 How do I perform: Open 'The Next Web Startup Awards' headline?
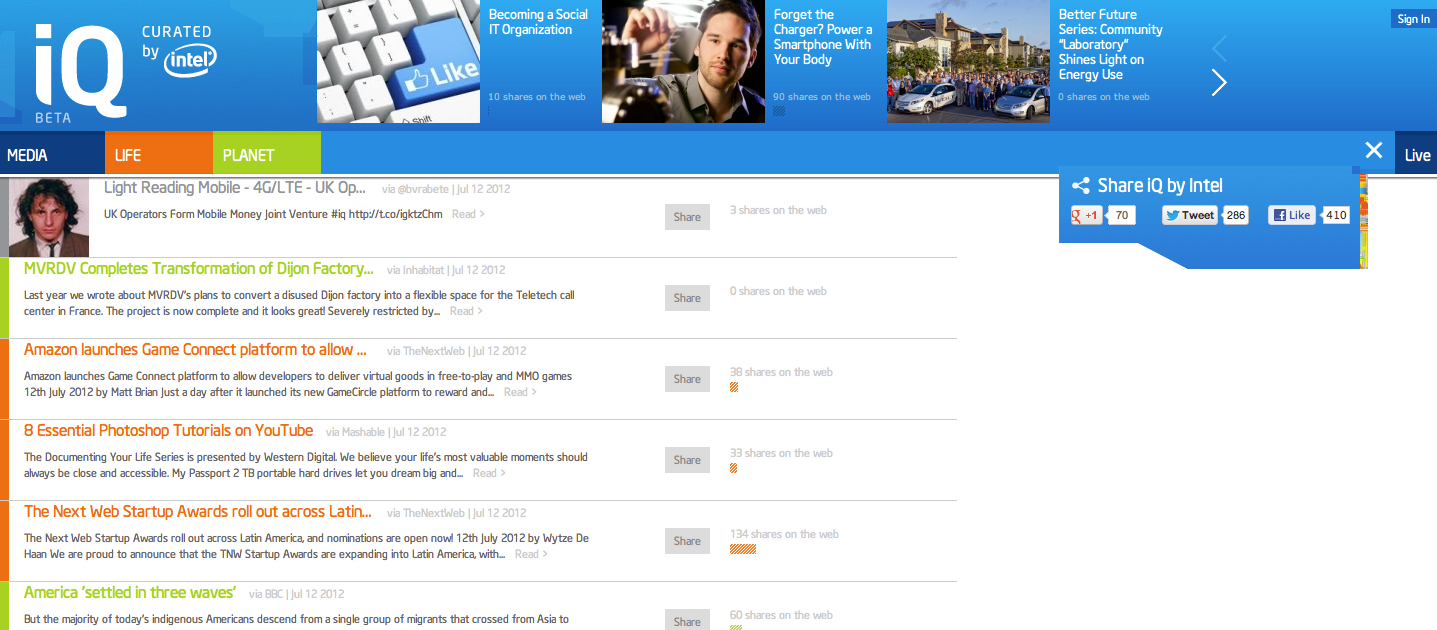coord(198,511)
